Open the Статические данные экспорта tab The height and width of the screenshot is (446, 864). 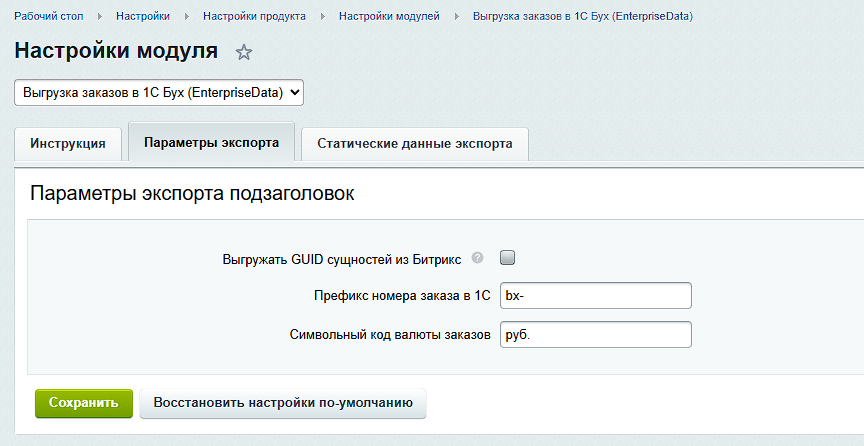tap(414, 143)
